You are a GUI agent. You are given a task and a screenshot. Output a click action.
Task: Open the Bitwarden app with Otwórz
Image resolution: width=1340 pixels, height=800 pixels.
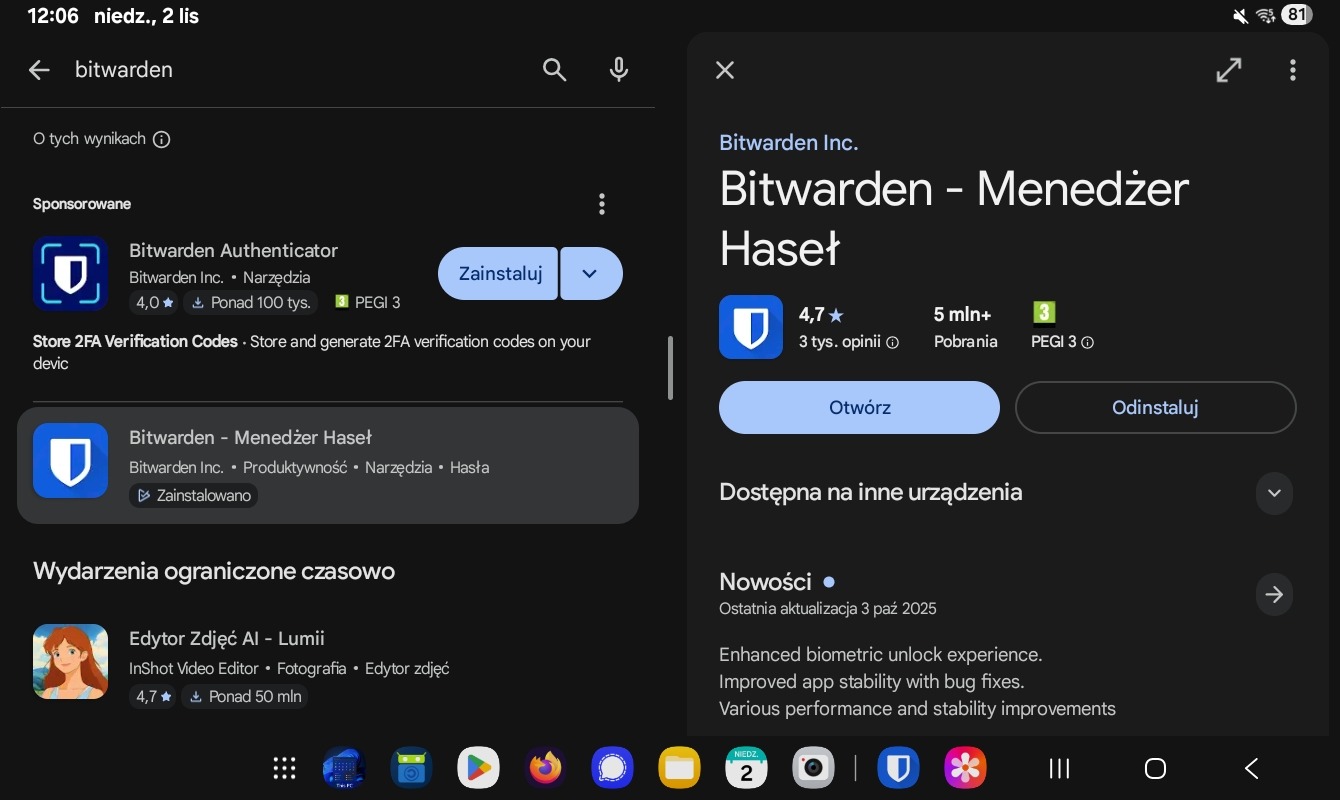(859, 407)
